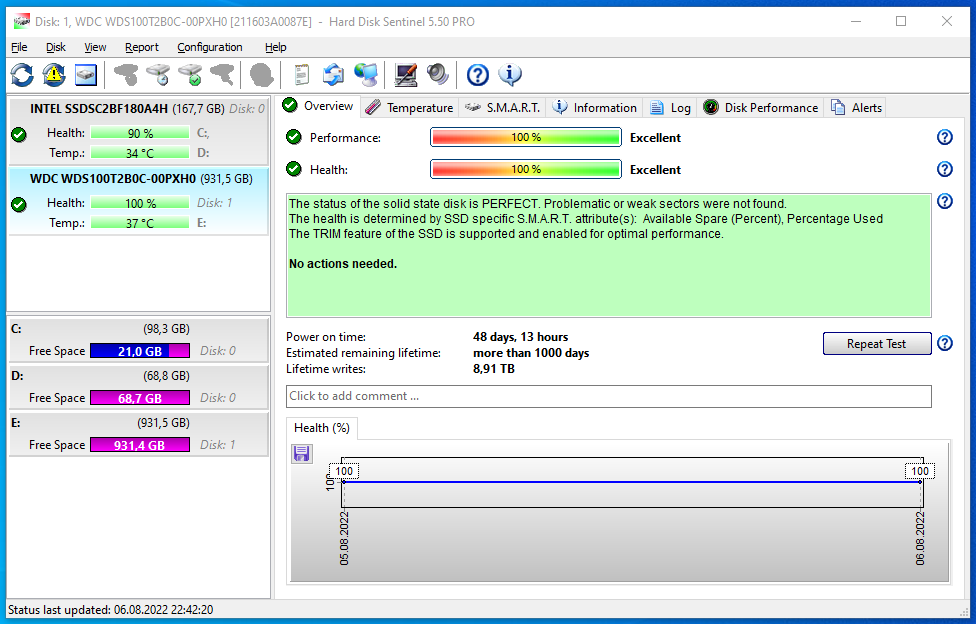Click the C: free space 21,0 GB bar
Viewport: 976px width, 624px height.
tap(140, 351)
